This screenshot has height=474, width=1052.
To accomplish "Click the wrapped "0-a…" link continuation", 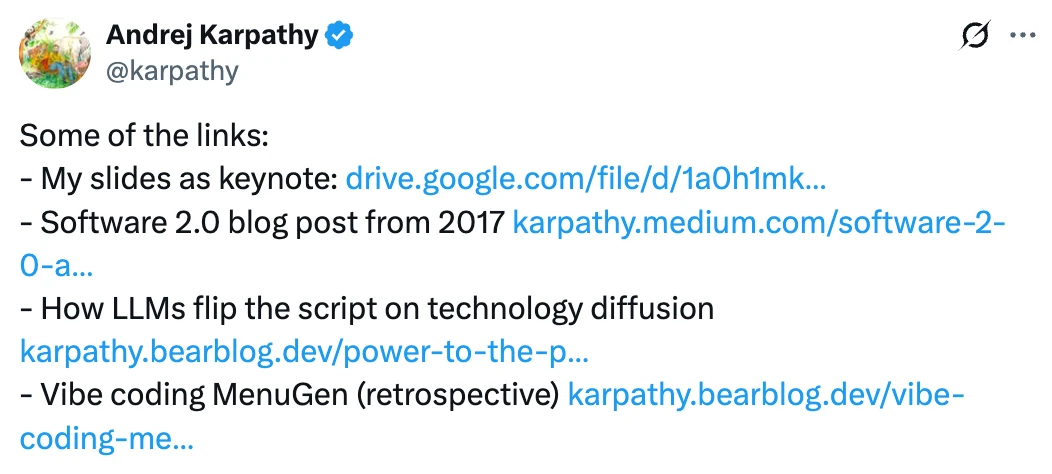I will pos(56,266).
